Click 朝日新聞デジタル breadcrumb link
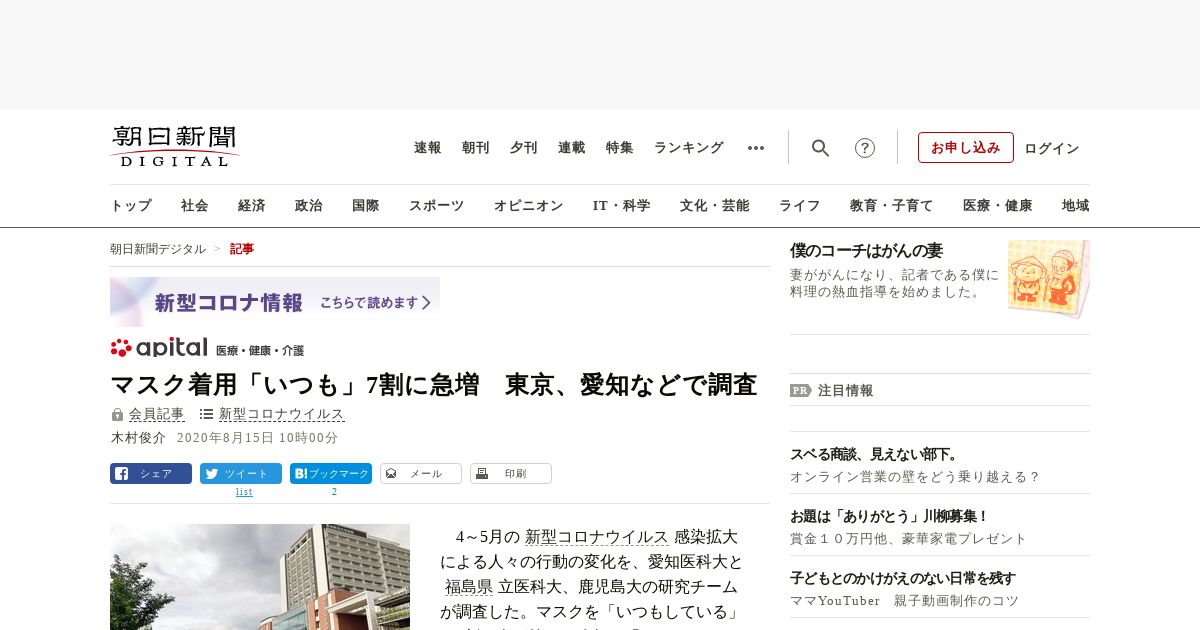 point(158,249)
